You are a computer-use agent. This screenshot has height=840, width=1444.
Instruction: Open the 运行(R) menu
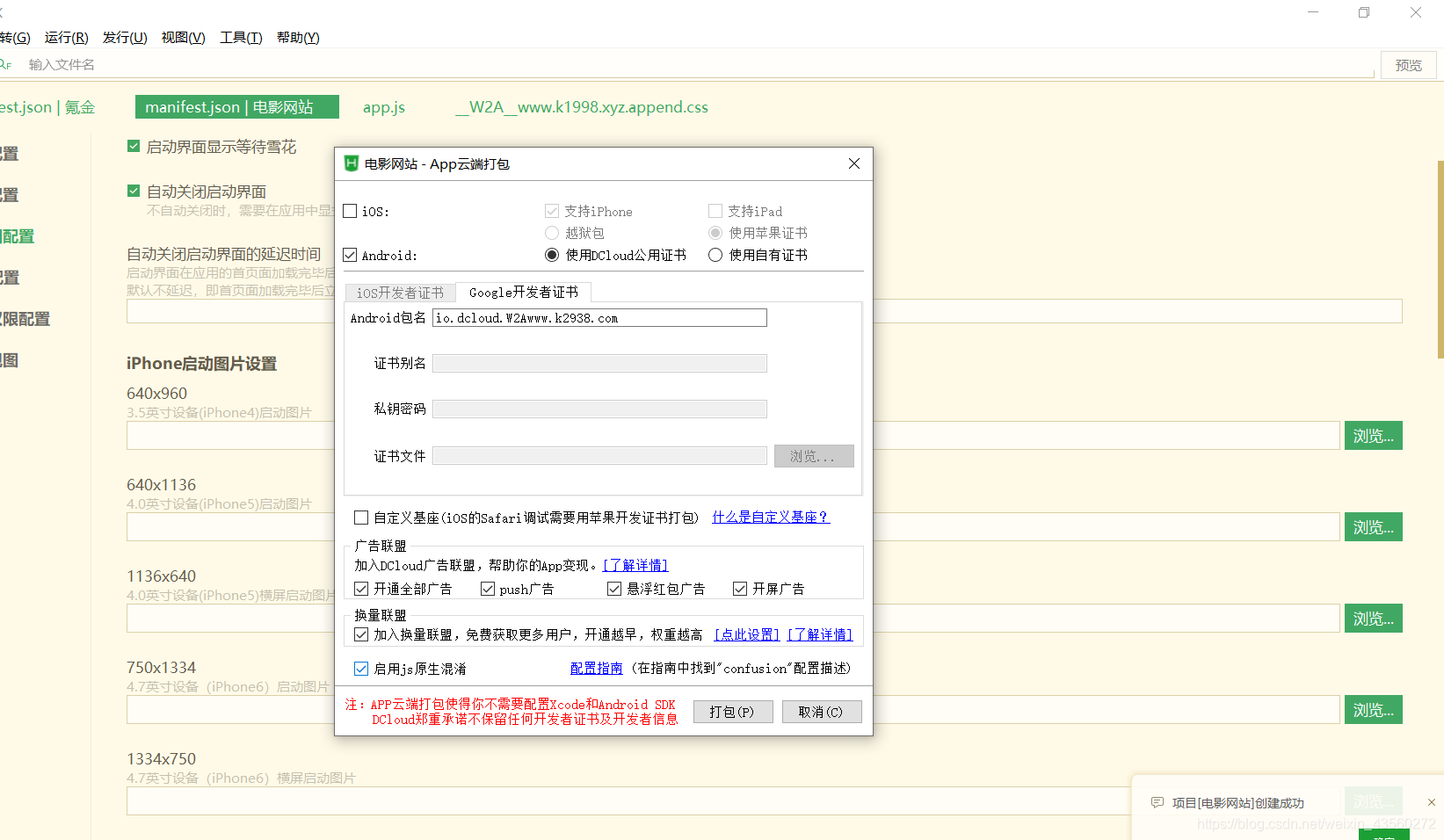pyautogui.click(x=67, y=37)
